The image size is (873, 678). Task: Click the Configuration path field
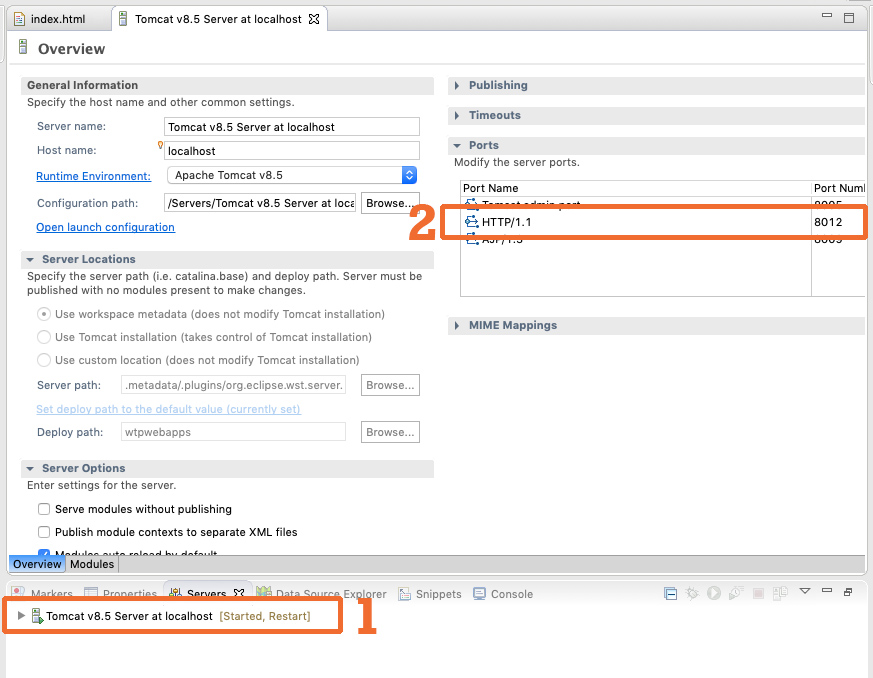coord(260,203)
